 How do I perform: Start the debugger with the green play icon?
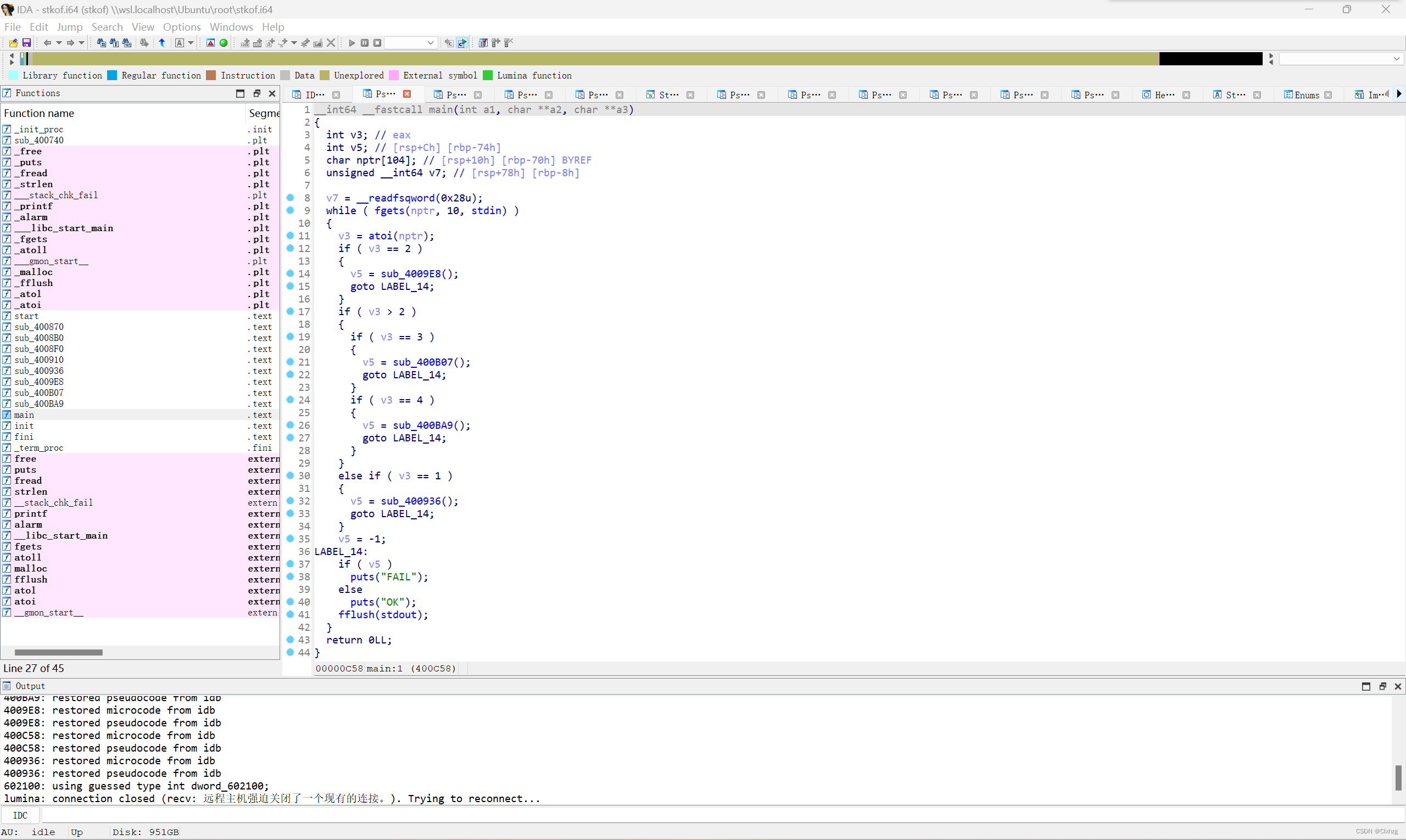[x=351, y=42]
